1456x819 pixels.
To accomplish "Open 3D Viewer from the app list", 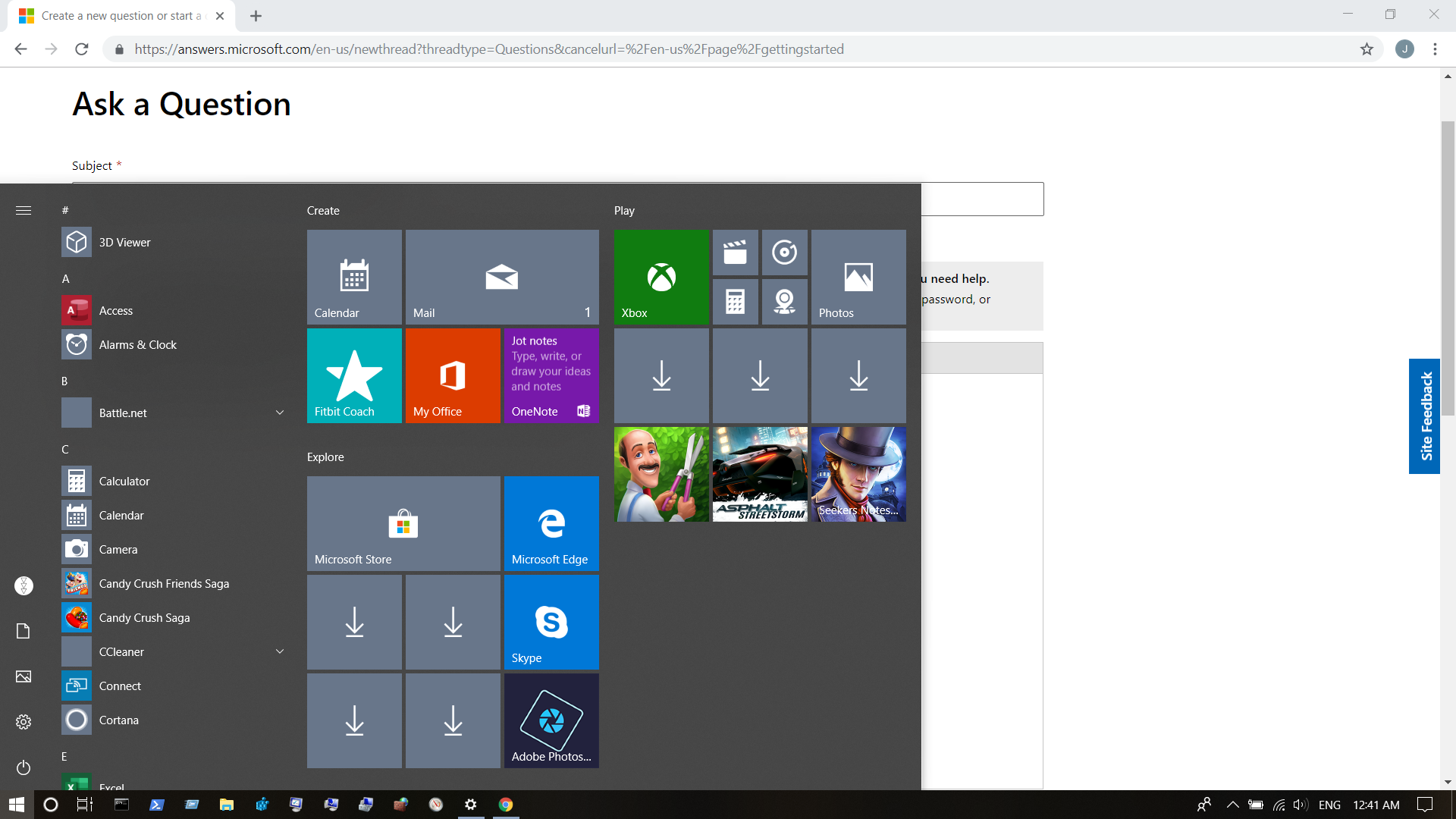I will point(173,243).
